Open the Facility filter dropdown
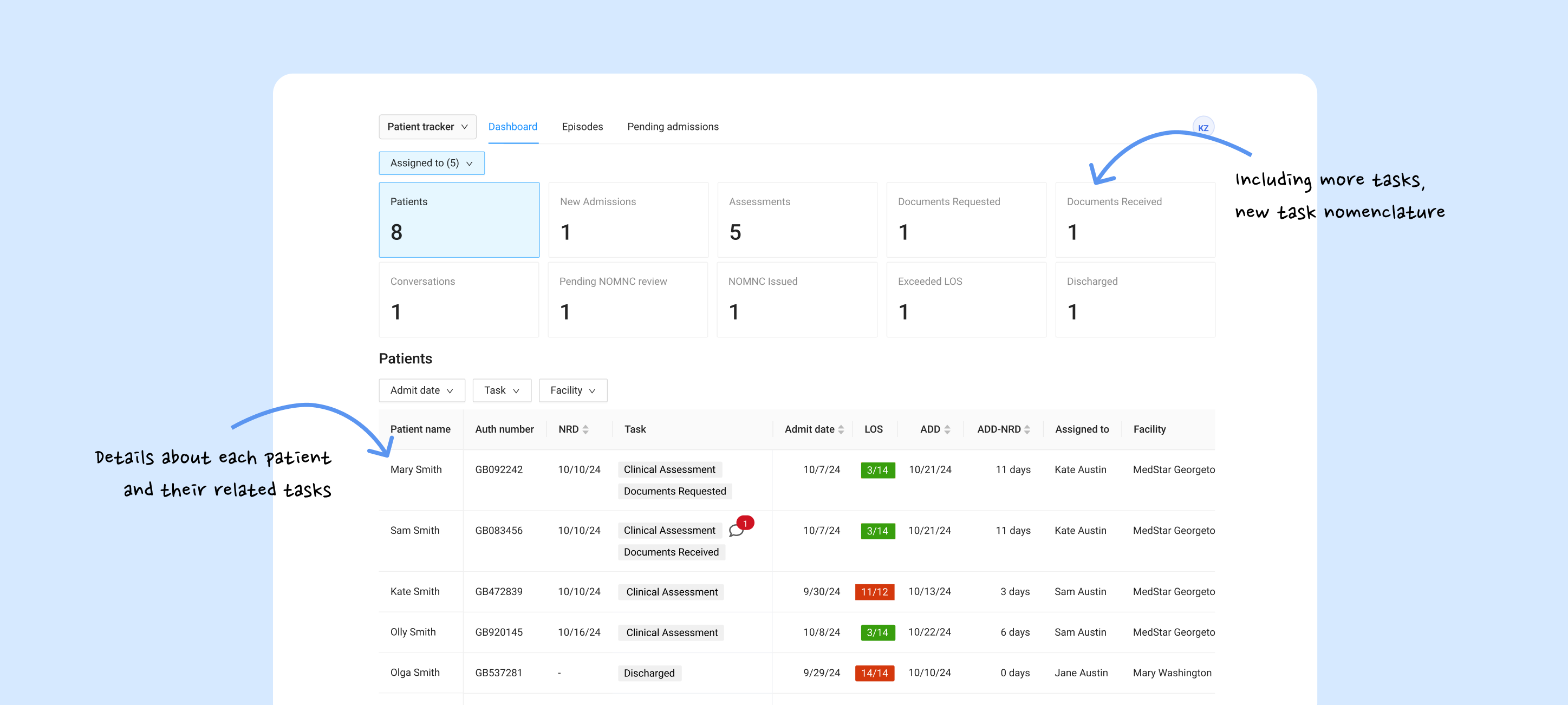 [x=572, y=390]
